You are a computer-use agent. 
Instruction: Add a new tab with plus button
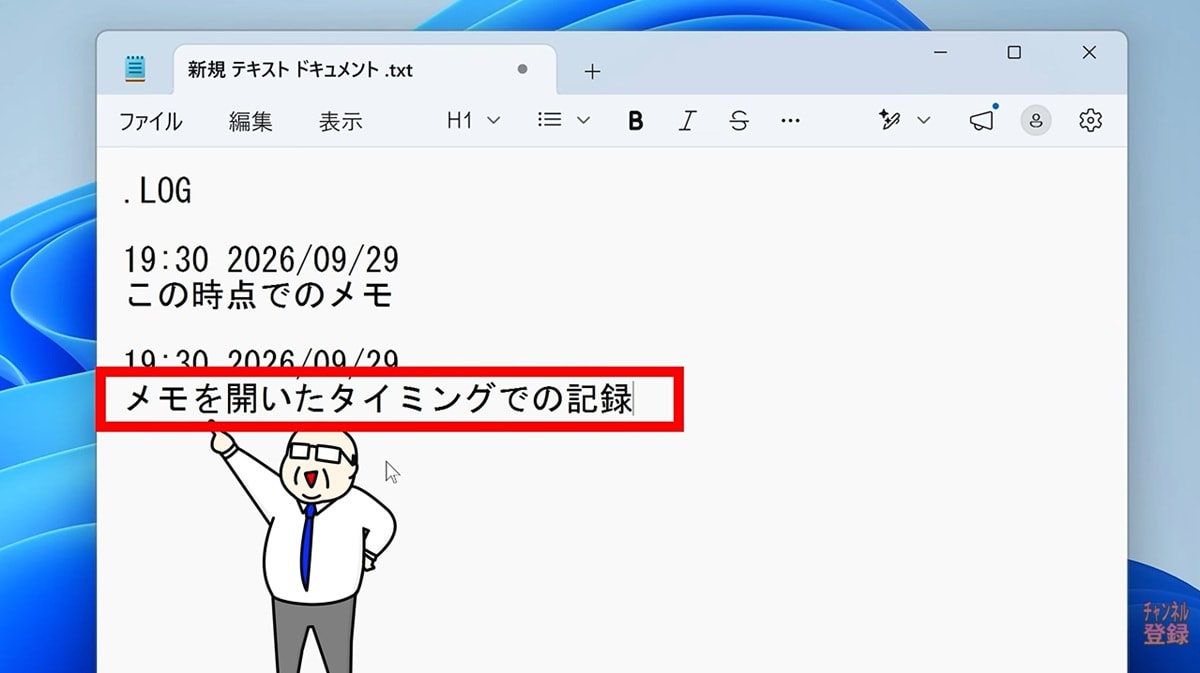(592, 71)
